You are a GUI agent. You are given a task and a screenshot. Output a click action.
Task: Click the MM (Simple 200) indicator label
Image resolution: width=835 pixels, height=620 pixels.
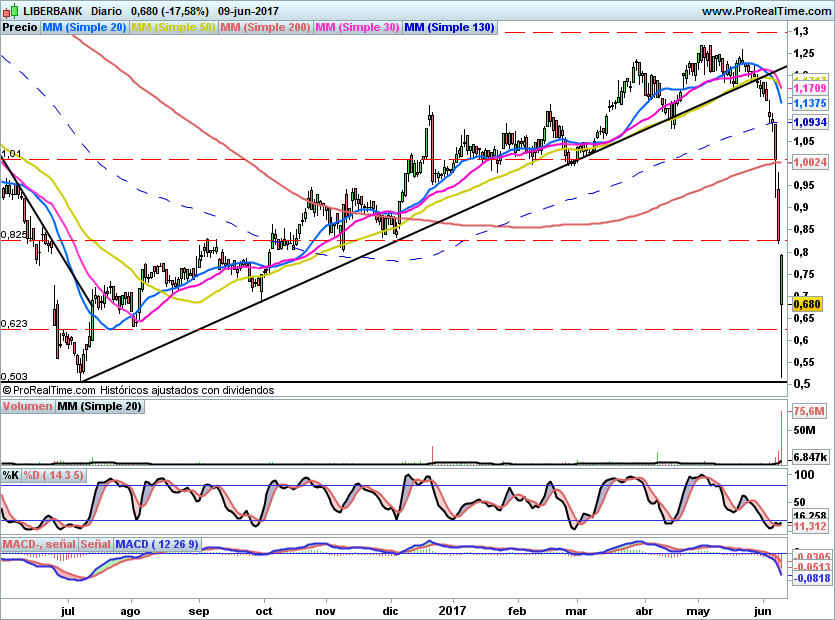coord(265,28)
